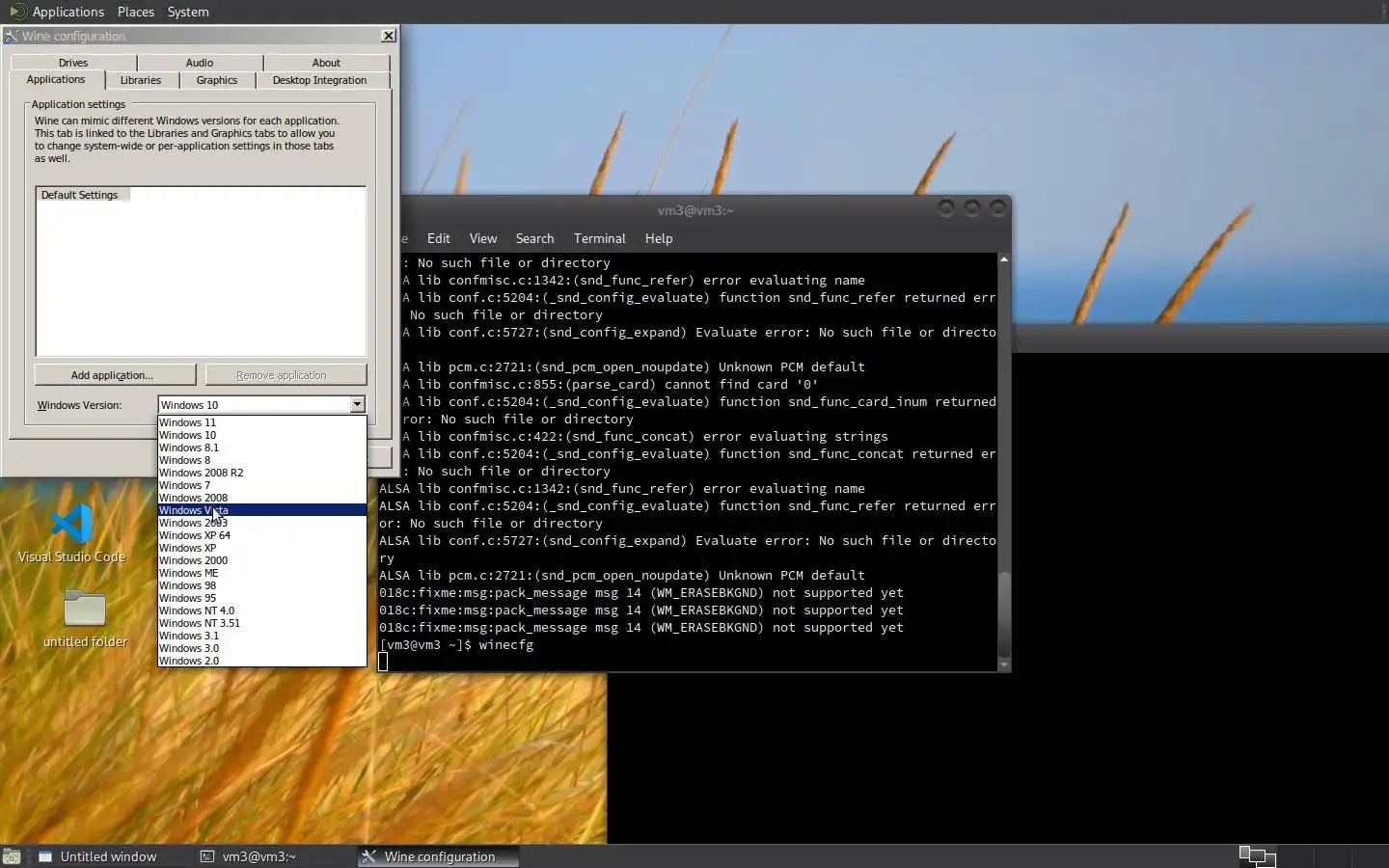The image size is (1389, 868).
Task: Choose highlighted Windows Vista option
Action: click(262, 510)
